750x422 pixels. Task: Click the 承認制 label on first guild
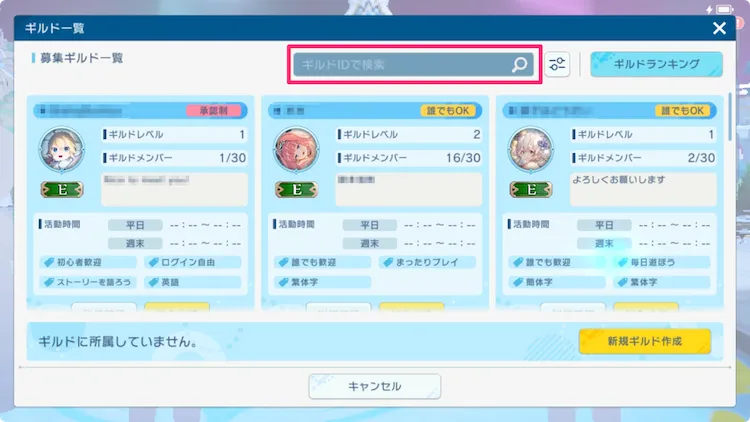(214, 111)
